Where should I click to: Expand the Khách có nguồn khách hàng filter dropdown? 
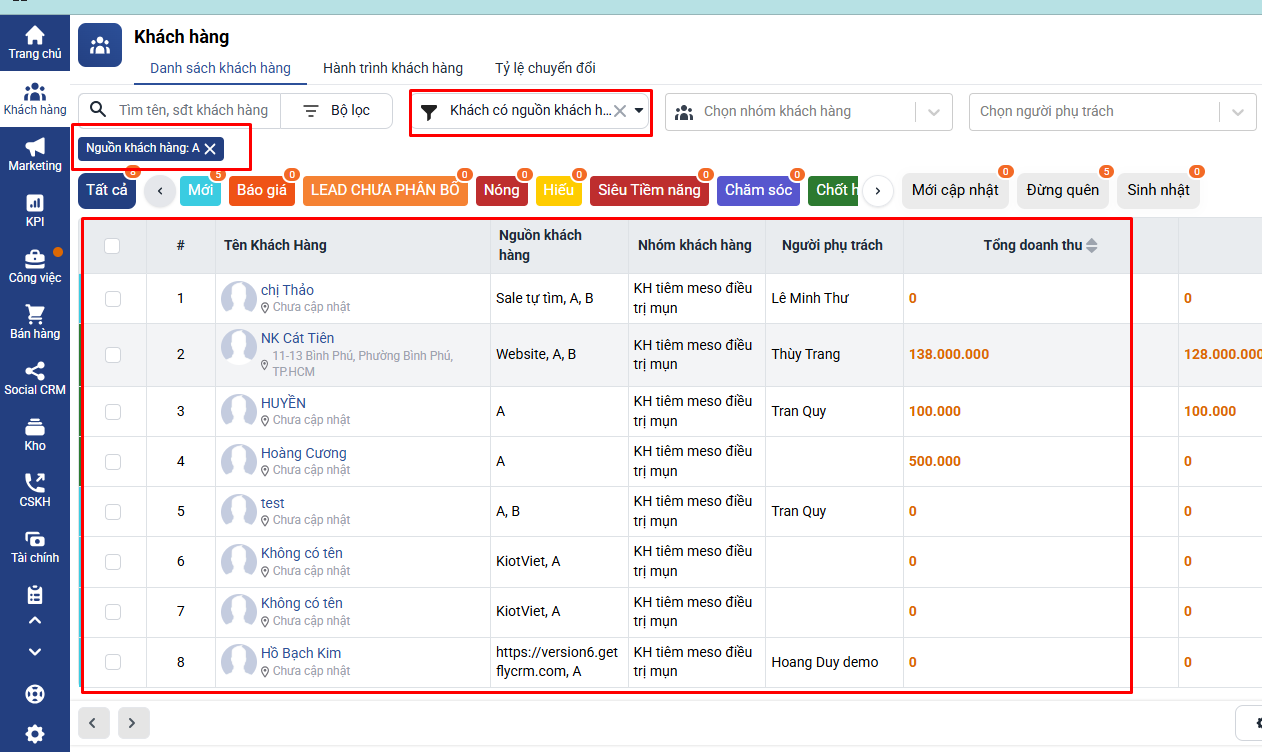[x=639, y=111]
